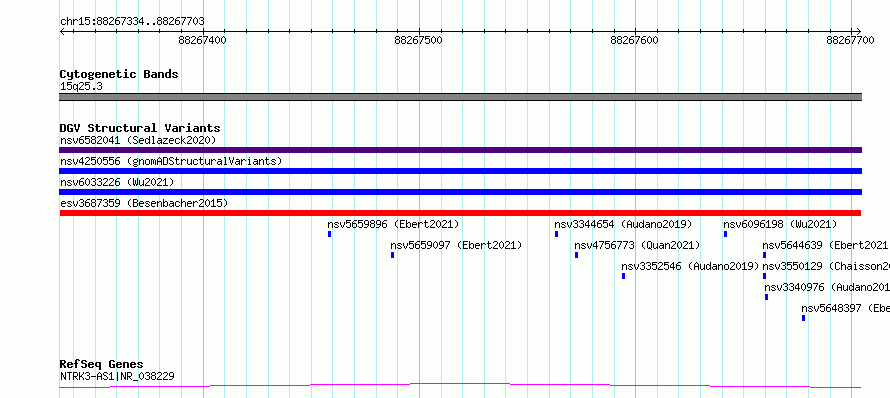Open the nsv6582041 (Sedlazeck2020) label

click(138, 140)
